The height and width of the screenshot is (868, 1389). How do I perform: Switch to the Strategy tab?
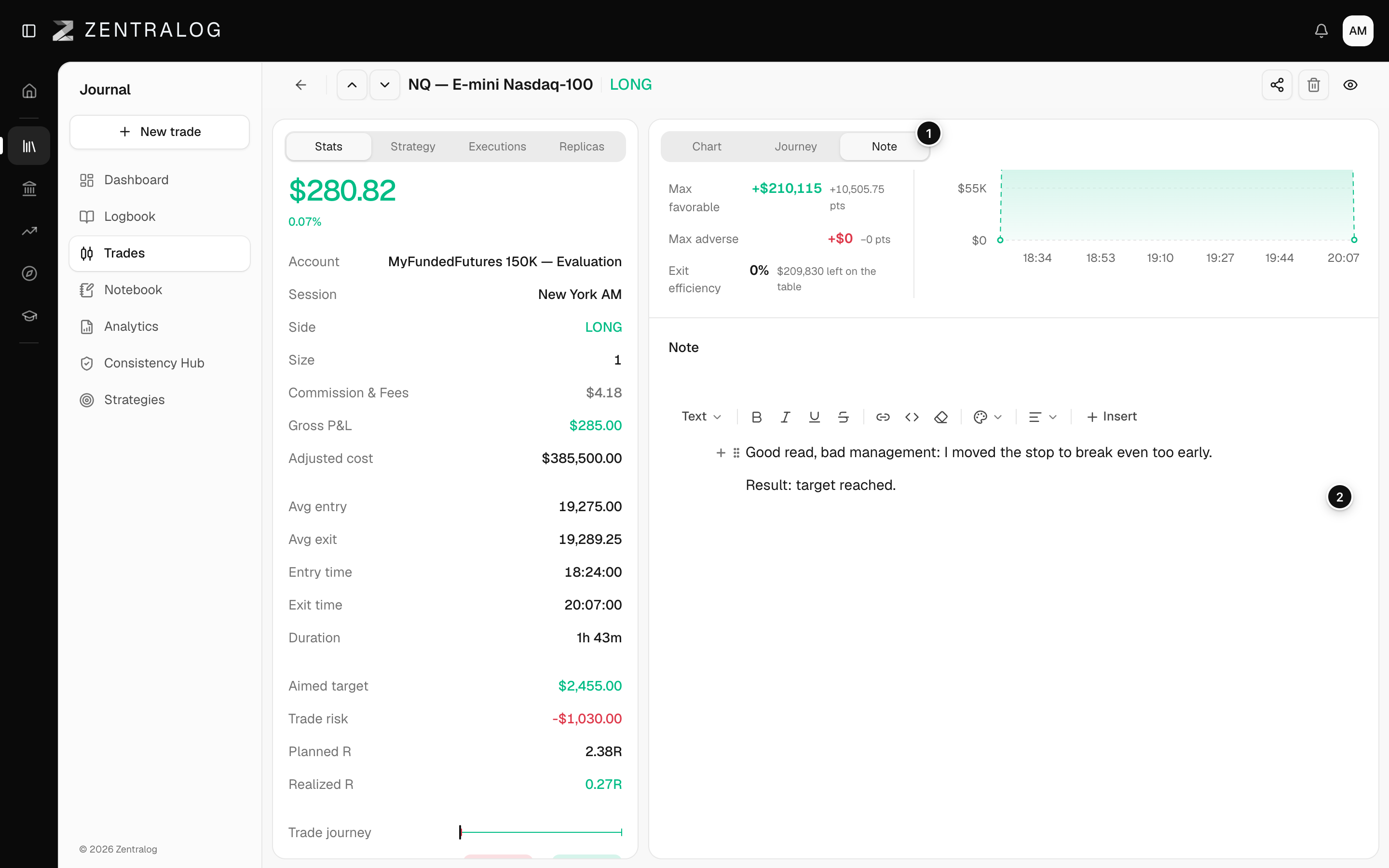coord(413,147)
